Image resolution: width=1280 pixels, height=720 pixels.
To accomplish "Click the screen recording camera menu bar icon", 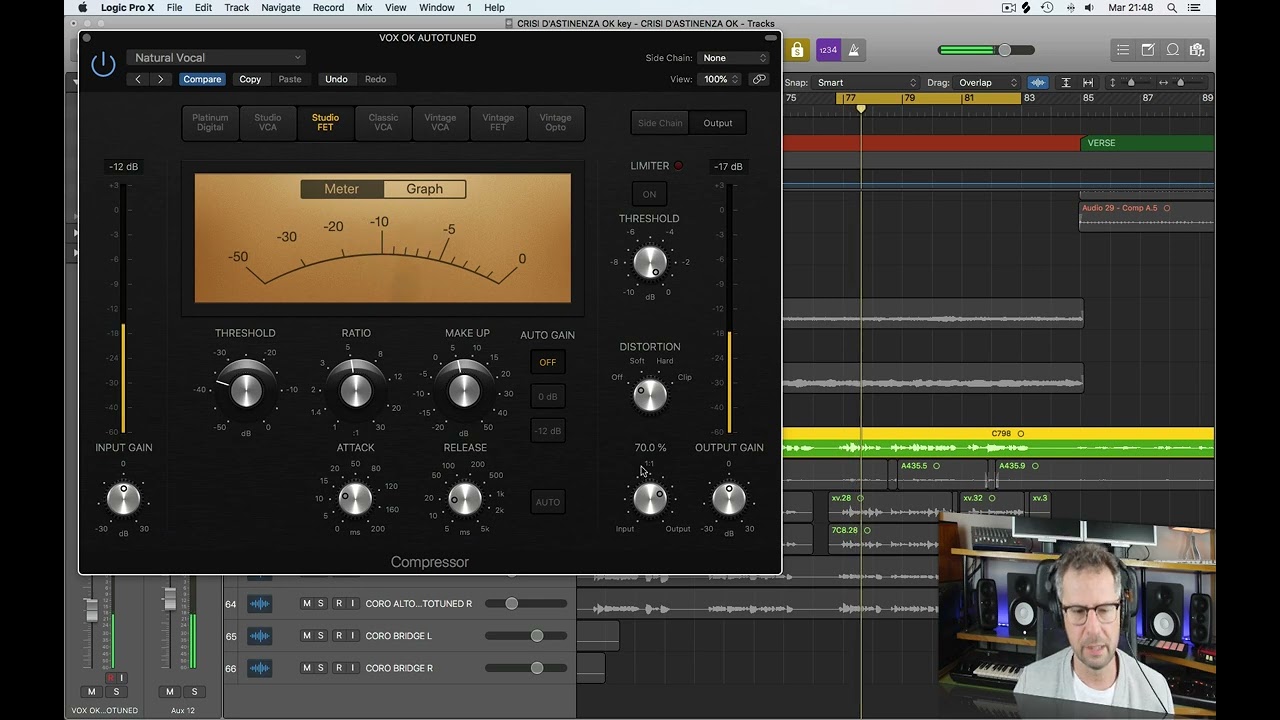I will (1008, 8).
